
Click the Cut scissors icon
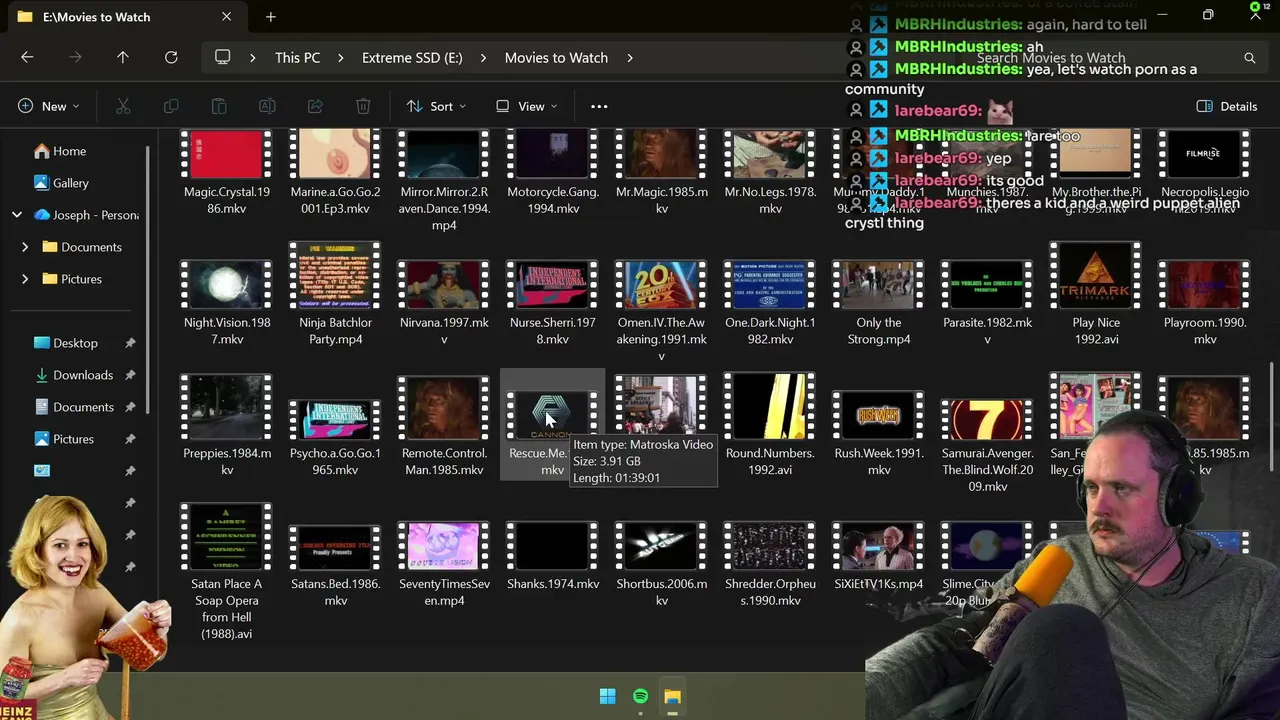click(123, 106)
